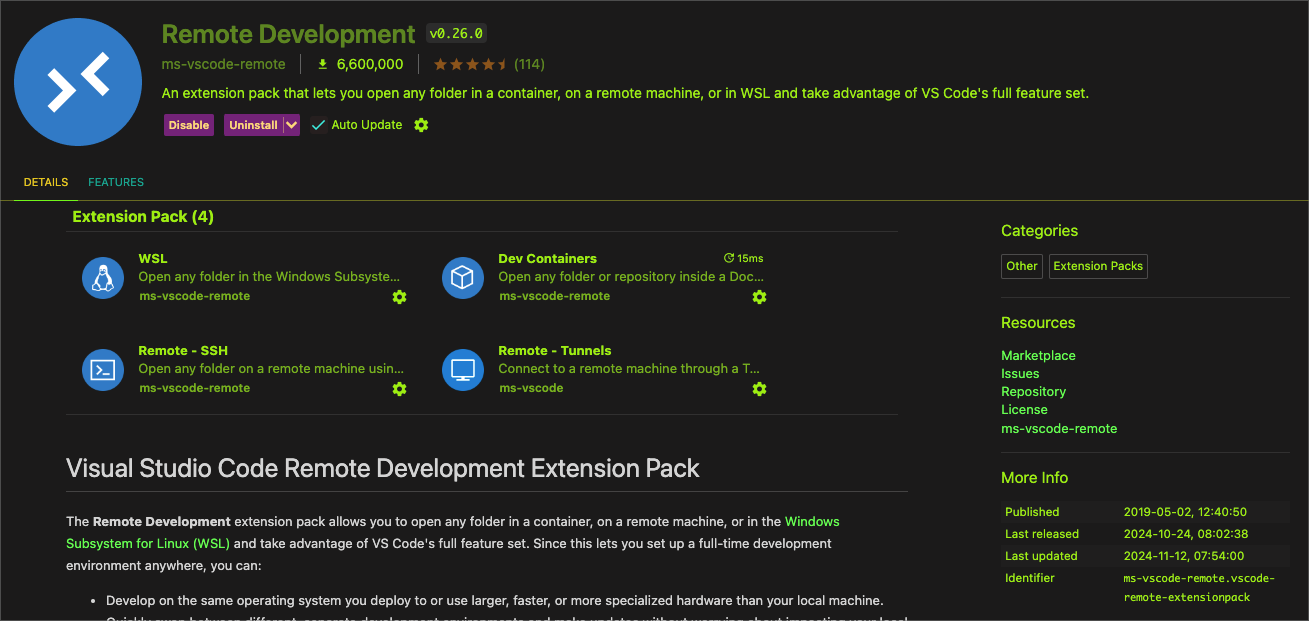Viewport: 1309px width, 621px height.
Task: Click the Remote Development extension logo
Action: click(78, 82)
